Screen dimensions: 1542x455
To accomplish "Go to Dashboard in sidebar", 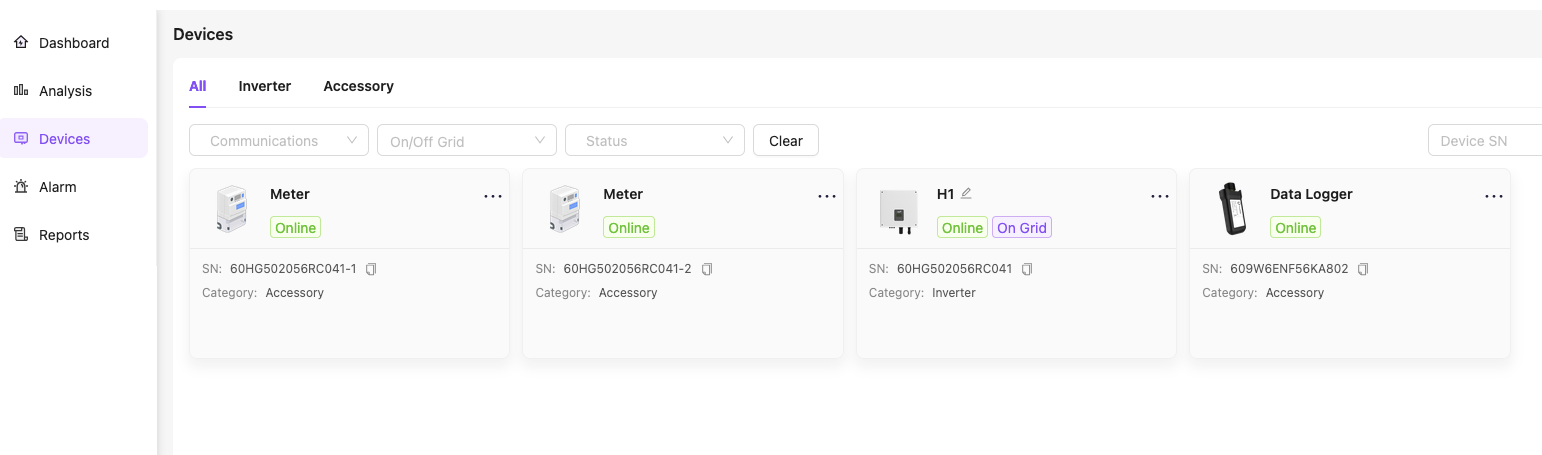I will pyautogui.click(x=74, y=43).
